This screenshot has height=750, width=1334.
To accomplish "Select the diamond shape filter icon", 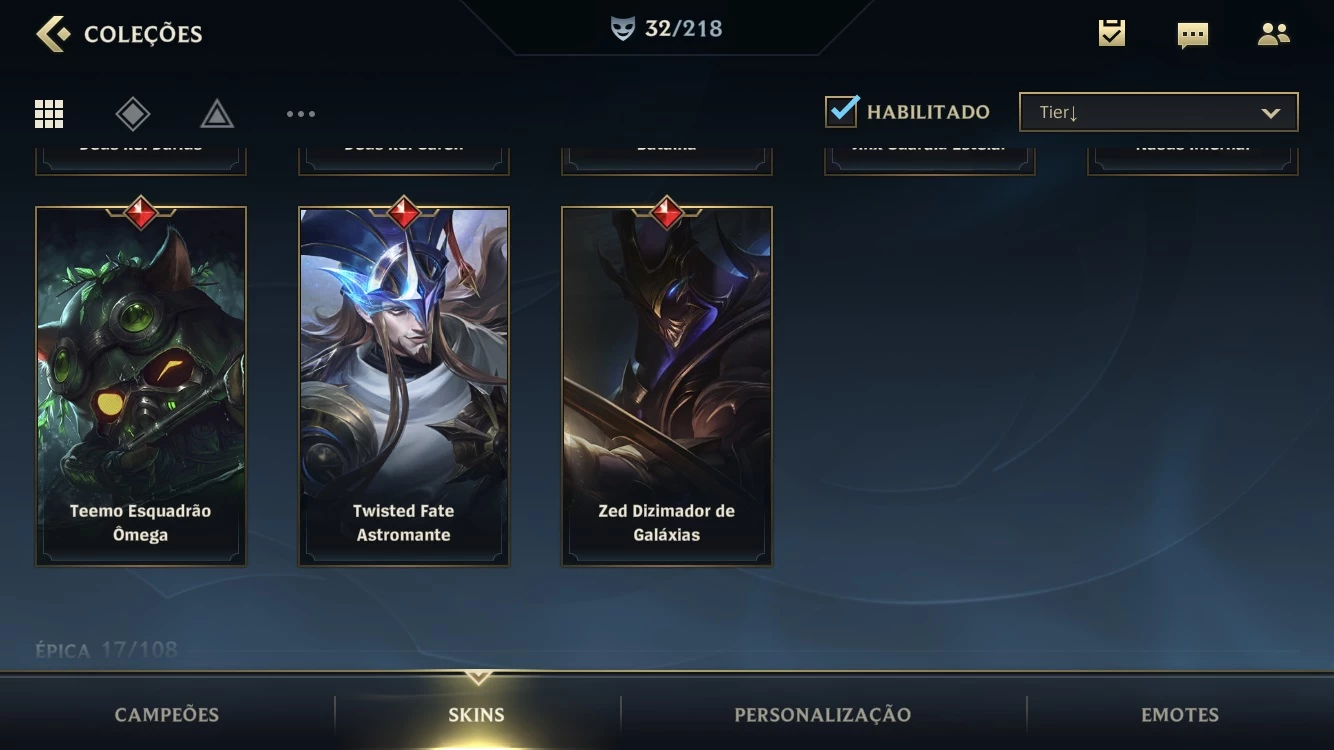I will pyautogui.click(x=133, y=114).
